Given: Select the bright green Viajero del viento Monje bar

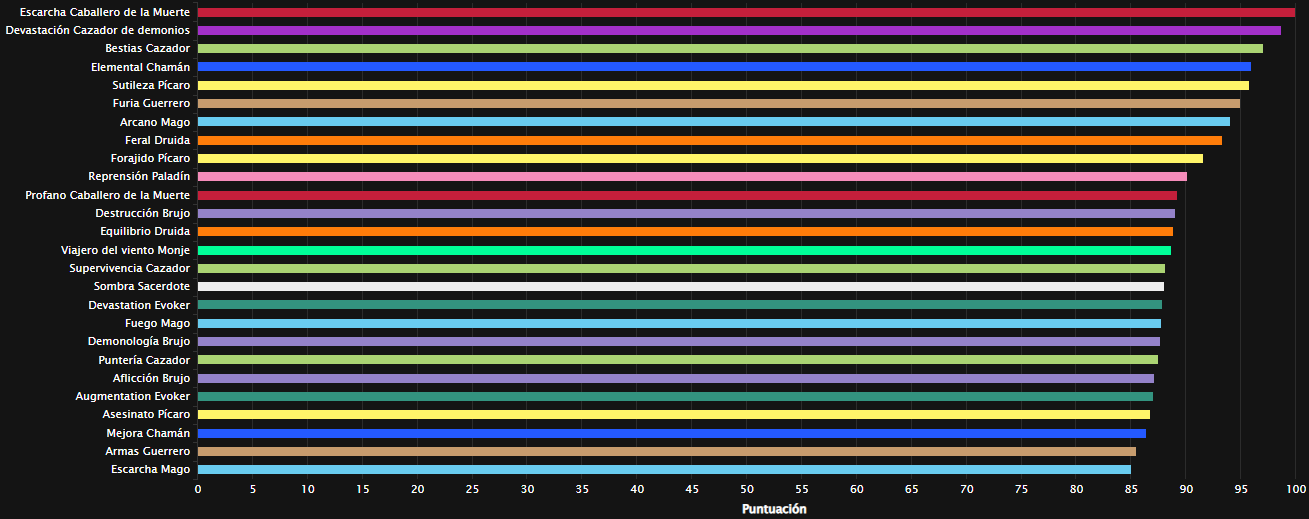Looking at the screenshot, I should (x=684, y=250).
